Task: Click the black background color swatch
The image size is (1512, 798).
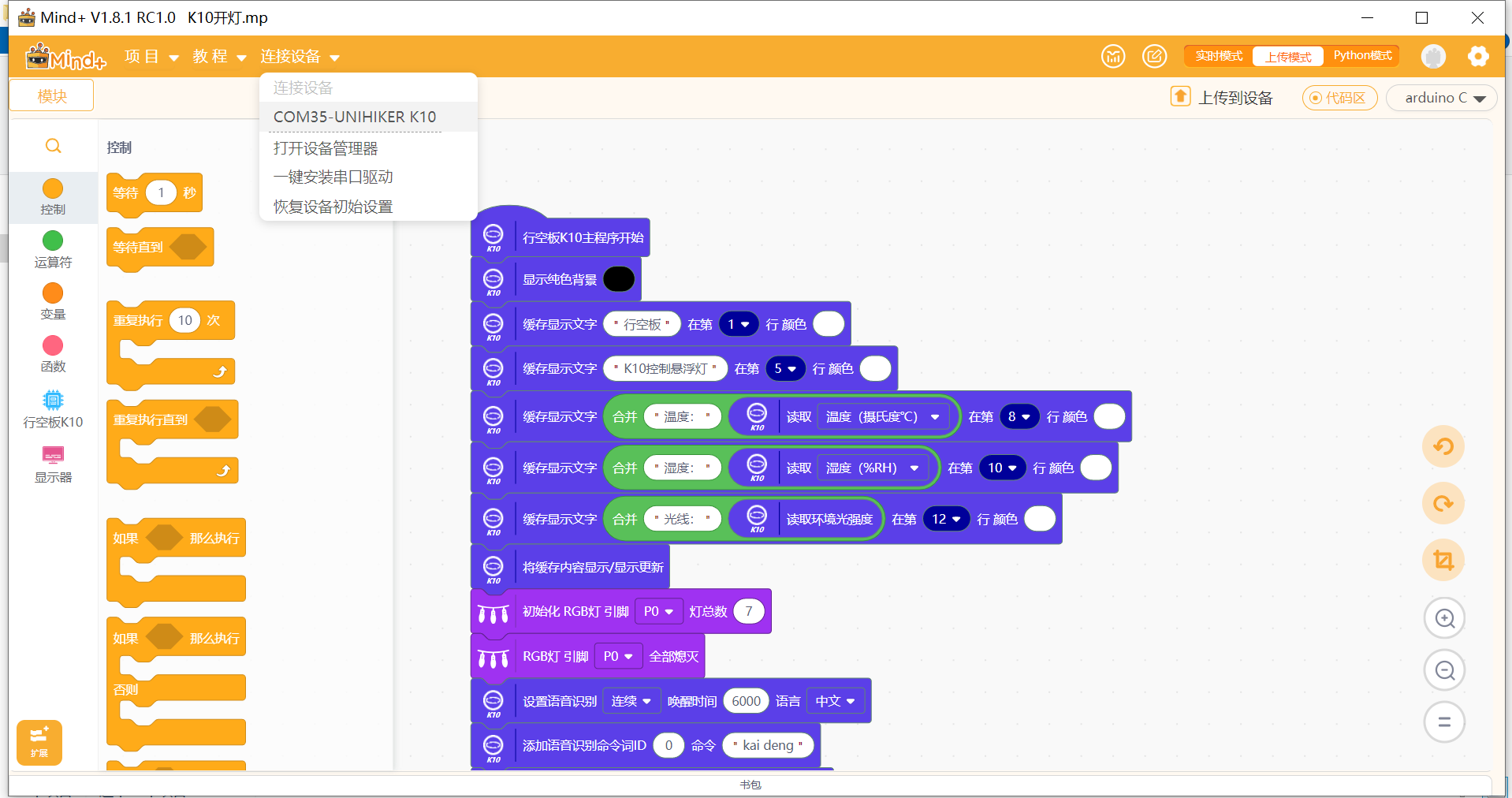Action: click(619, 279)
